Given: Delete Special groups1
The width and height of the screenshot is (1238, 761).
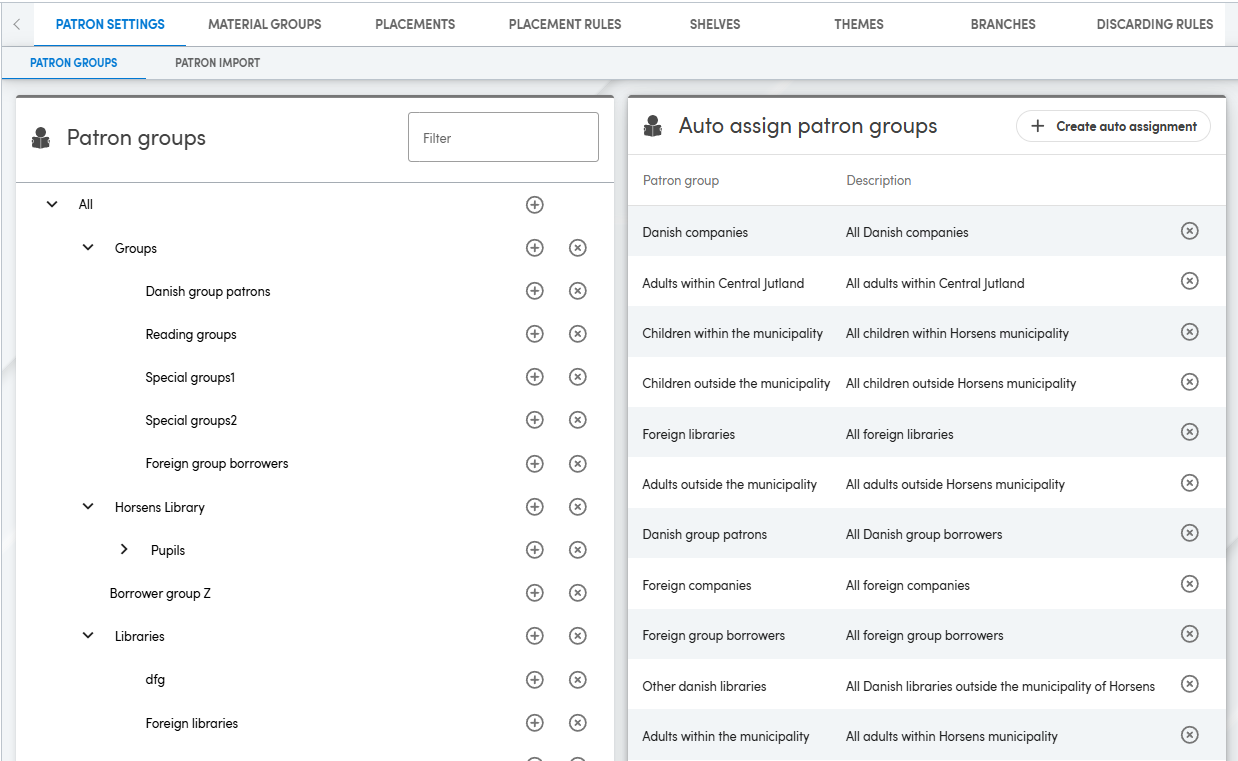Looking at the screenshot, I should click(x=578, y=377).
